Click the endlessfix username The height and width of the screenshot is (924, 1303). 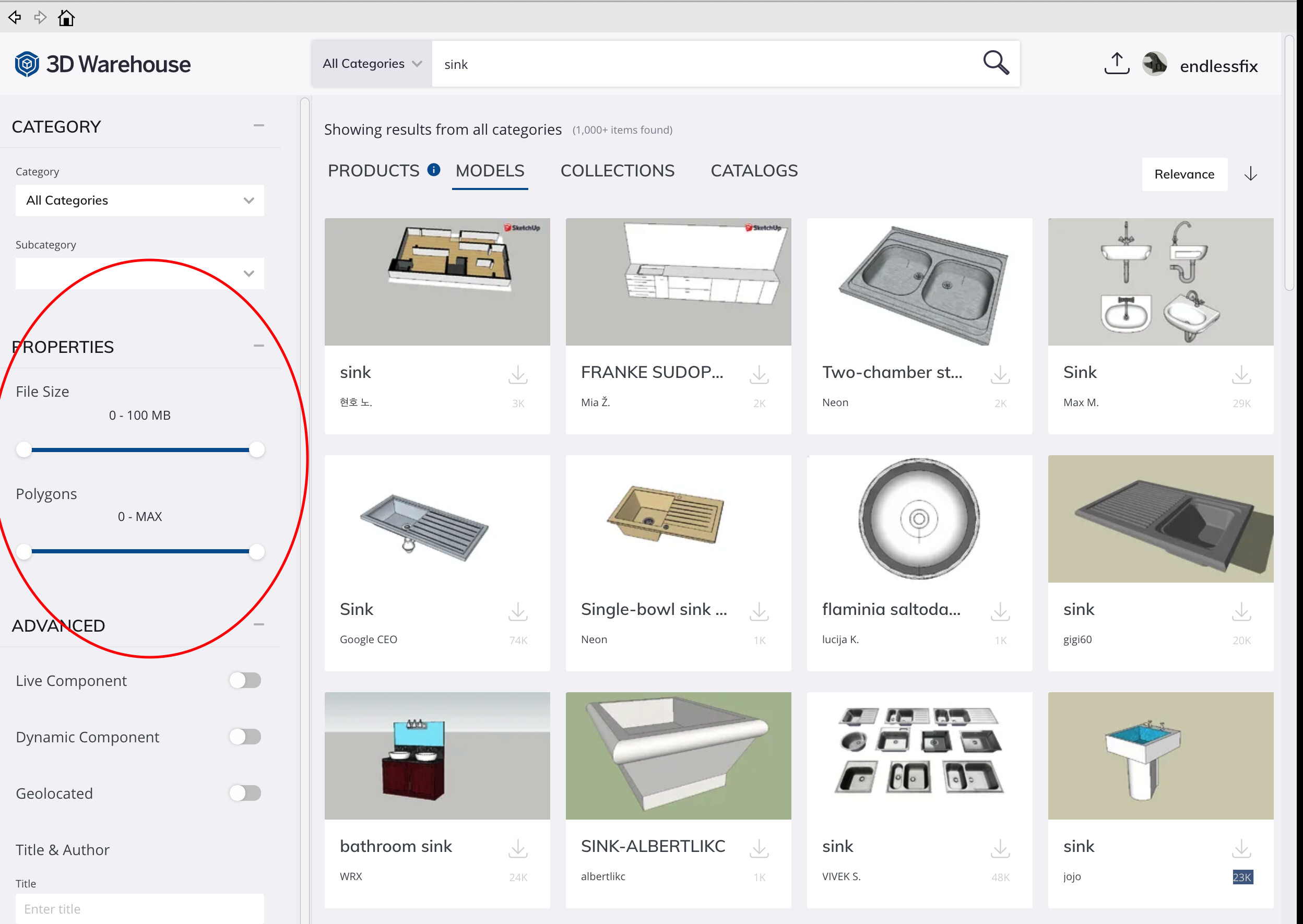(x=1218, y=67)
